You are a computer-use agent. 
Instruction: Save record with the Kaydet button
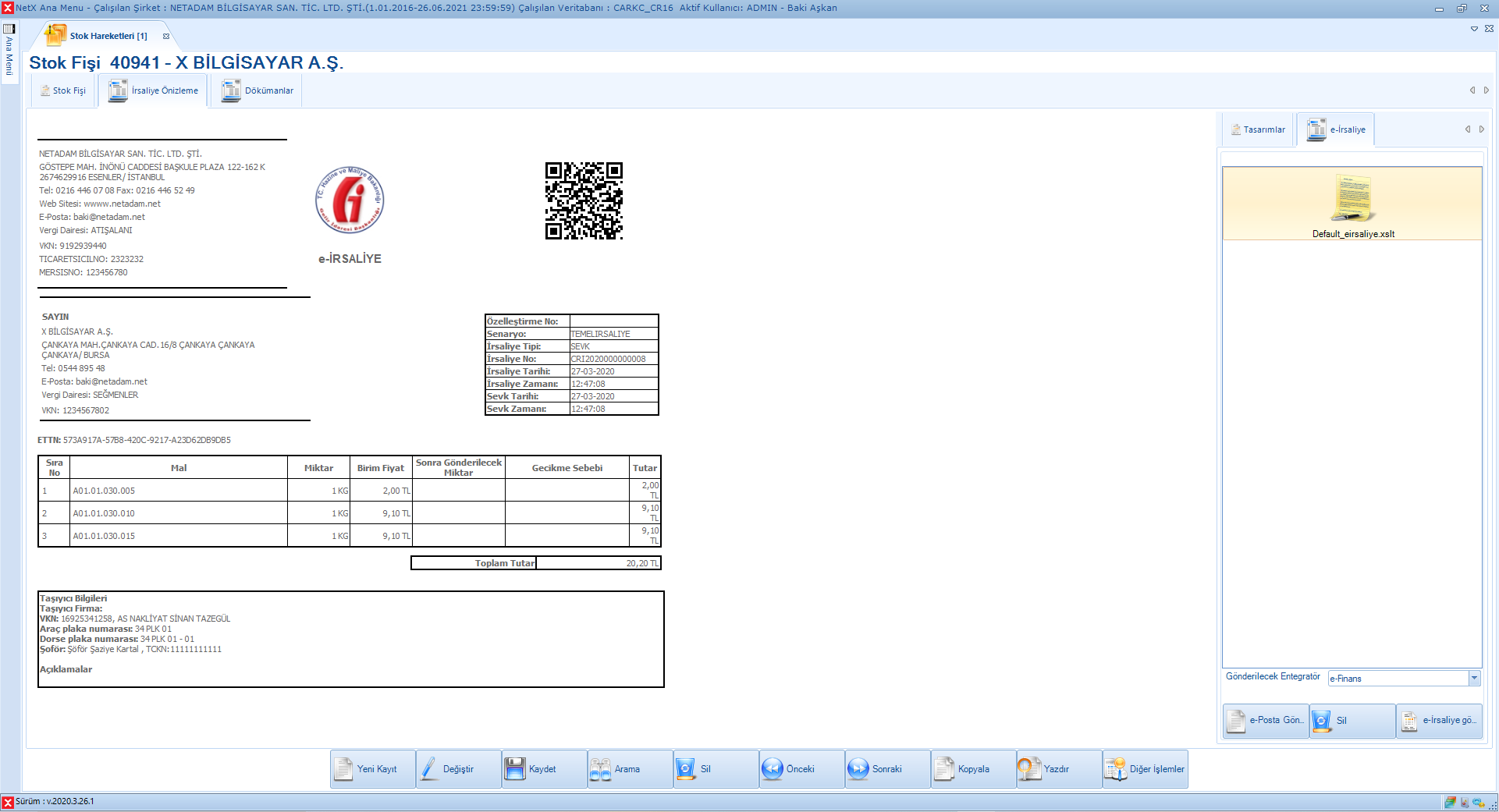(x=544, y=769)
